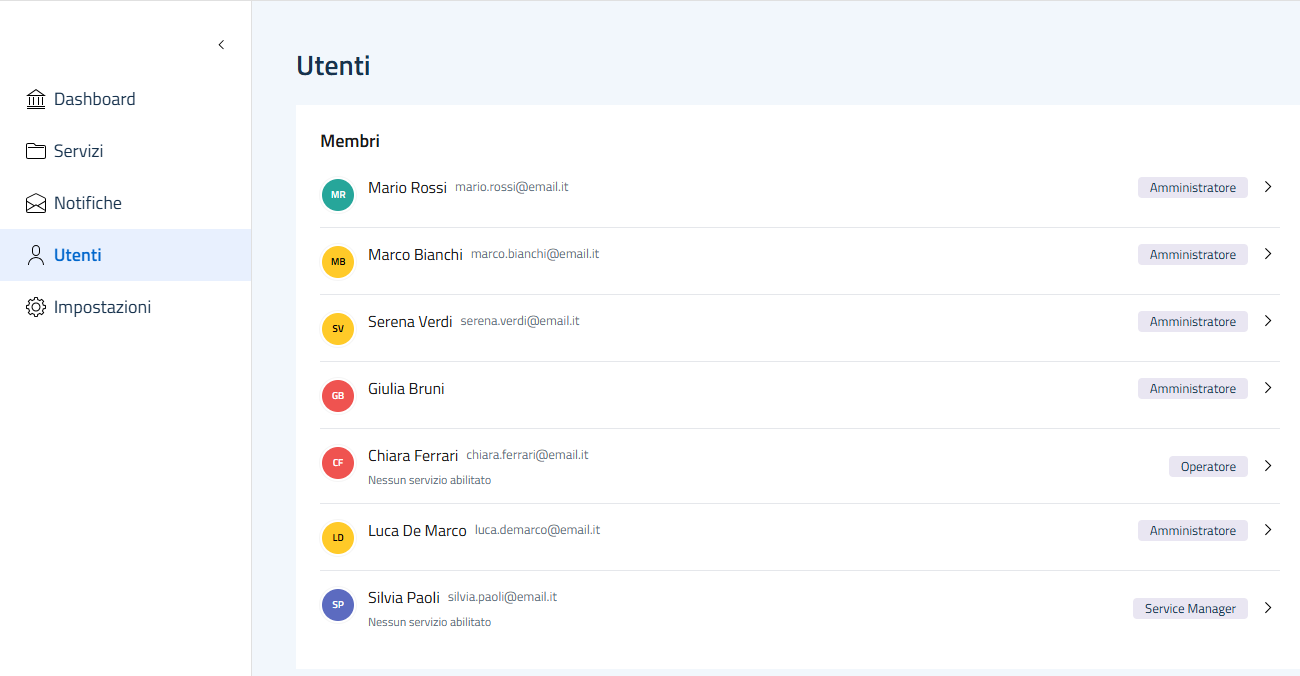Open Impostazioni from the sidebar menu
Viewport: 1300px width, 676px height.
[102, 307]
